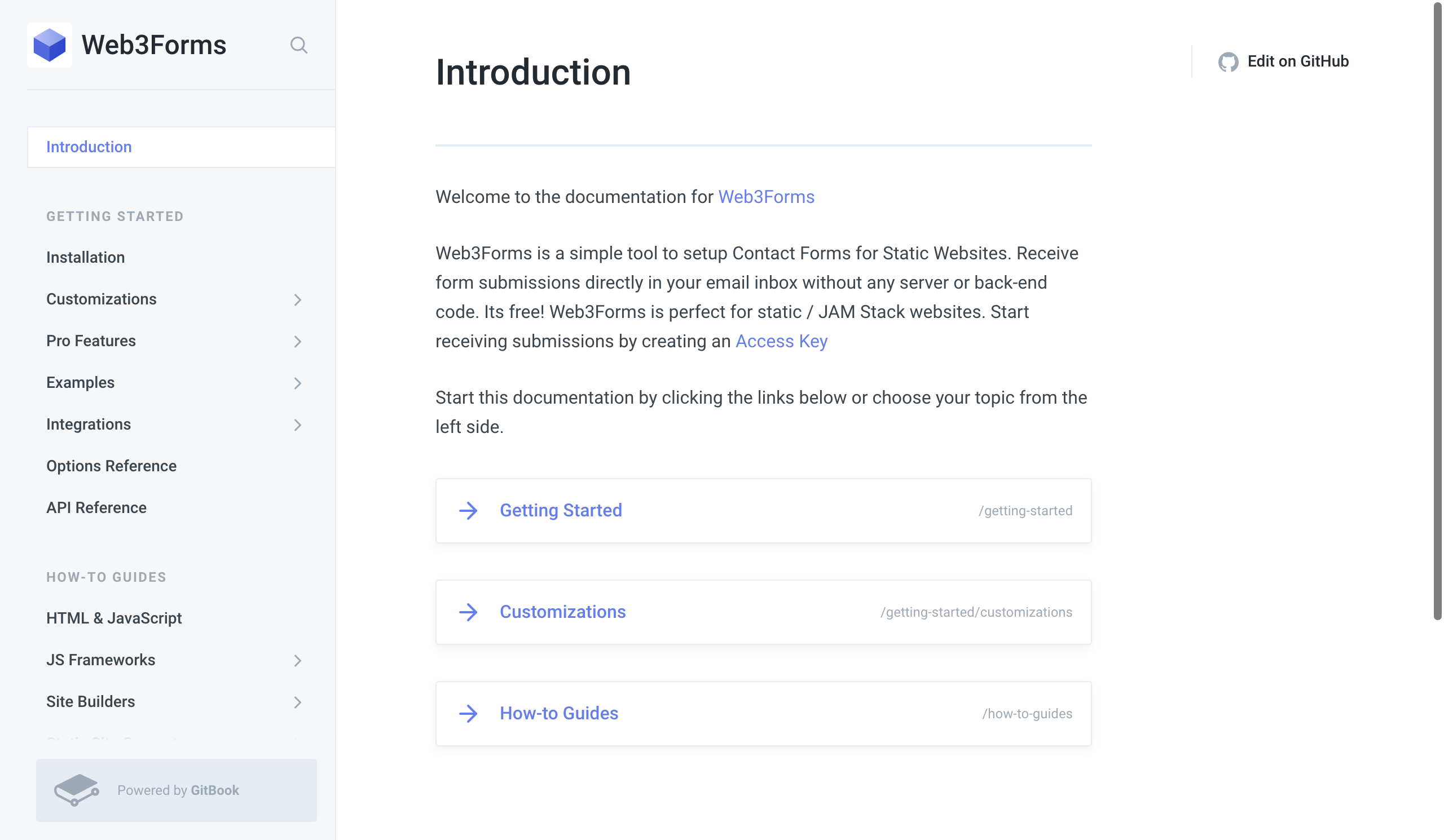Expand the Pro Features chevron

(297, 341)
